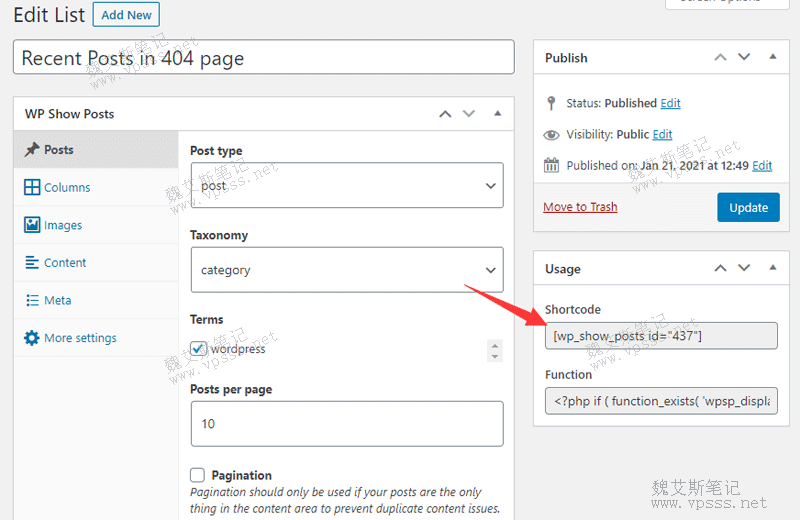The height and width of the screenshot is (520, 800).
Task: Click the Add New button
Action: [126, 15]
